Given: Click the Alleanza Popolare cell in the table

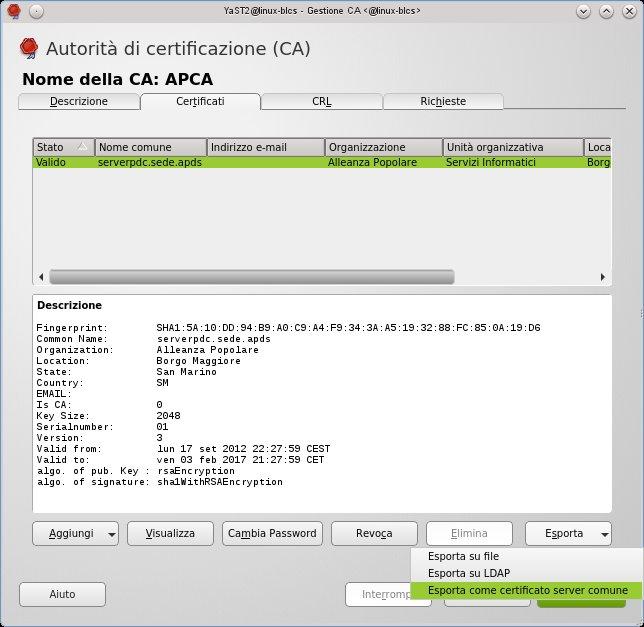Looking at the screenshot, I should click(x=372, y=162).
